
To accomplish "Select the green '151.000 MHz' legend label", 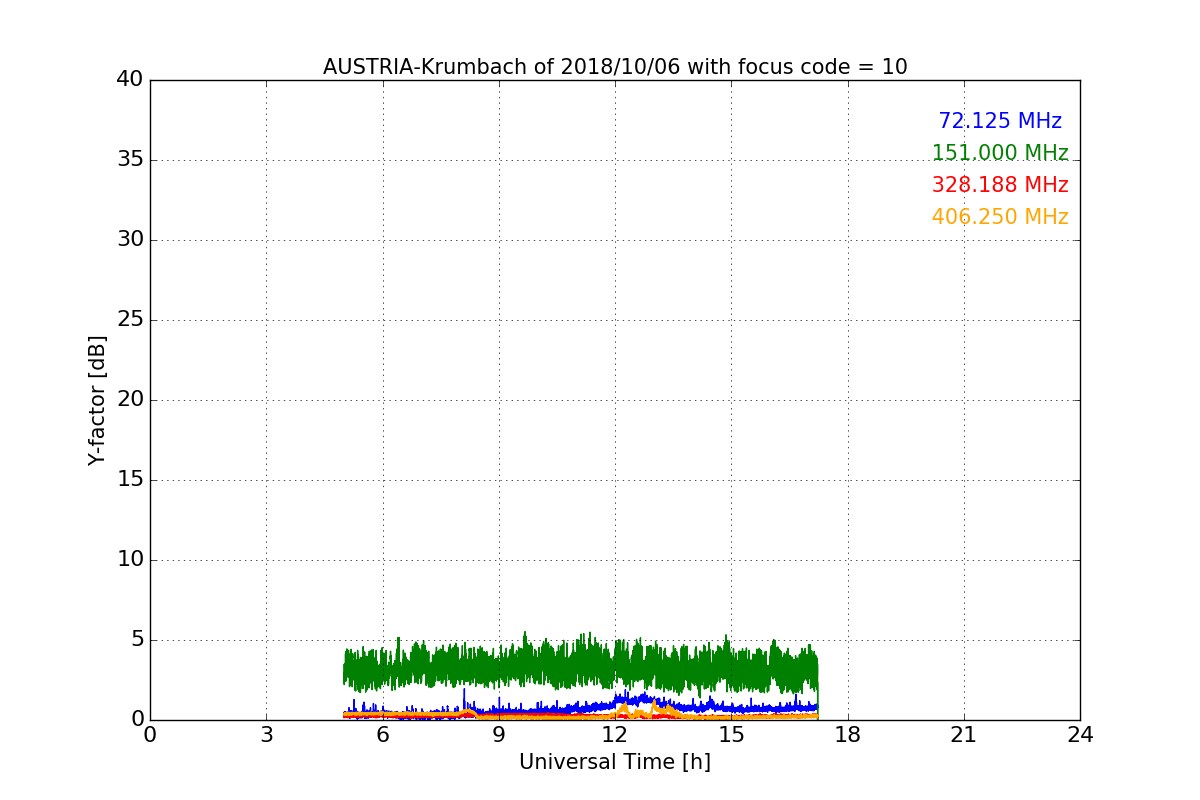I will (x=1000, y=153).
